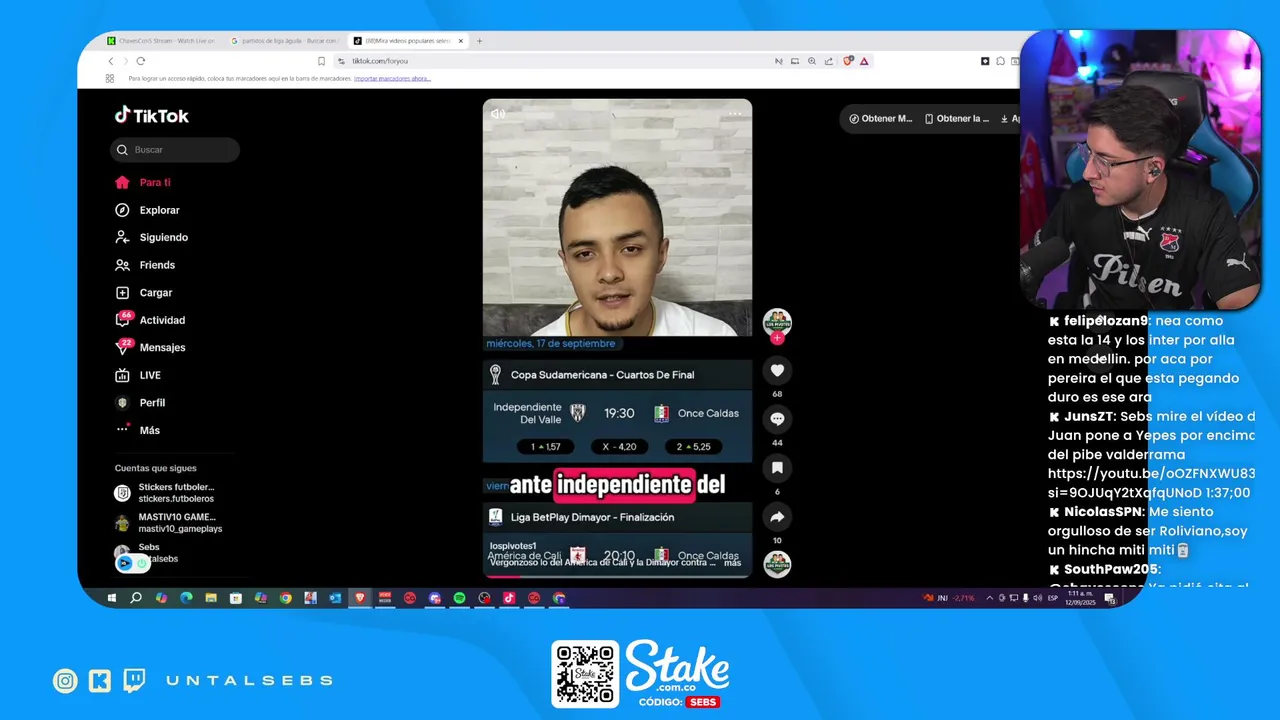
Task: Open creator avatar beside the video
Action: 777,322
